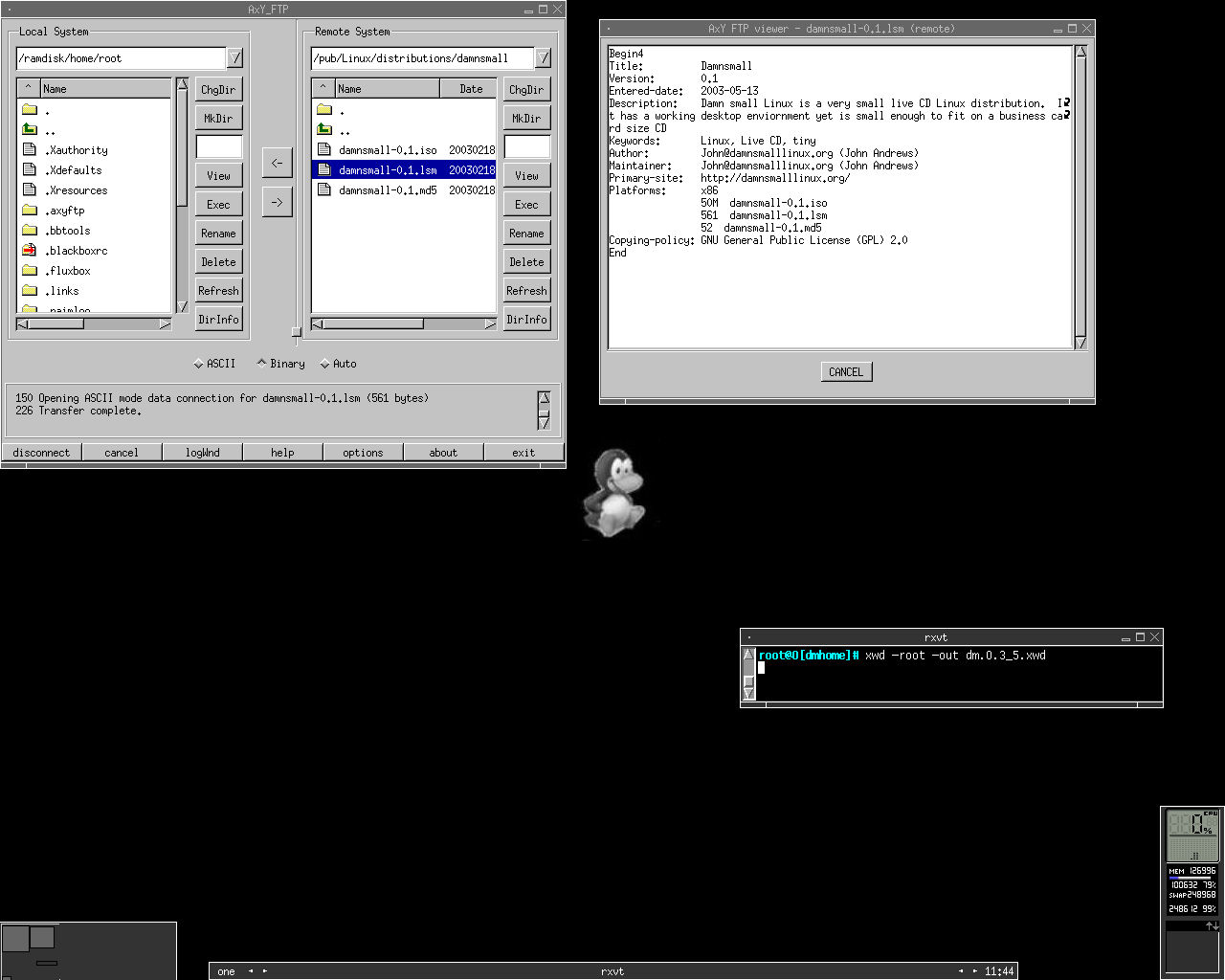Image resolution: width=1225 pixels, height=980 pixels.
Task: Toggle local list sort order arrow
Action: click(x=28, y=88)
